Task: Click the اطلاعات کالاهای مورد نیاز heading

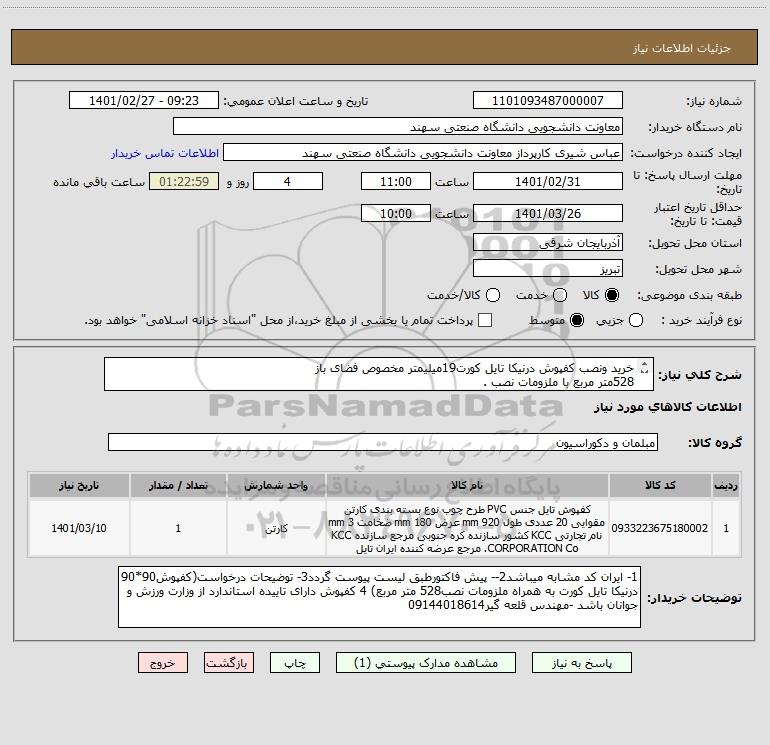Action: pos(668,407)
